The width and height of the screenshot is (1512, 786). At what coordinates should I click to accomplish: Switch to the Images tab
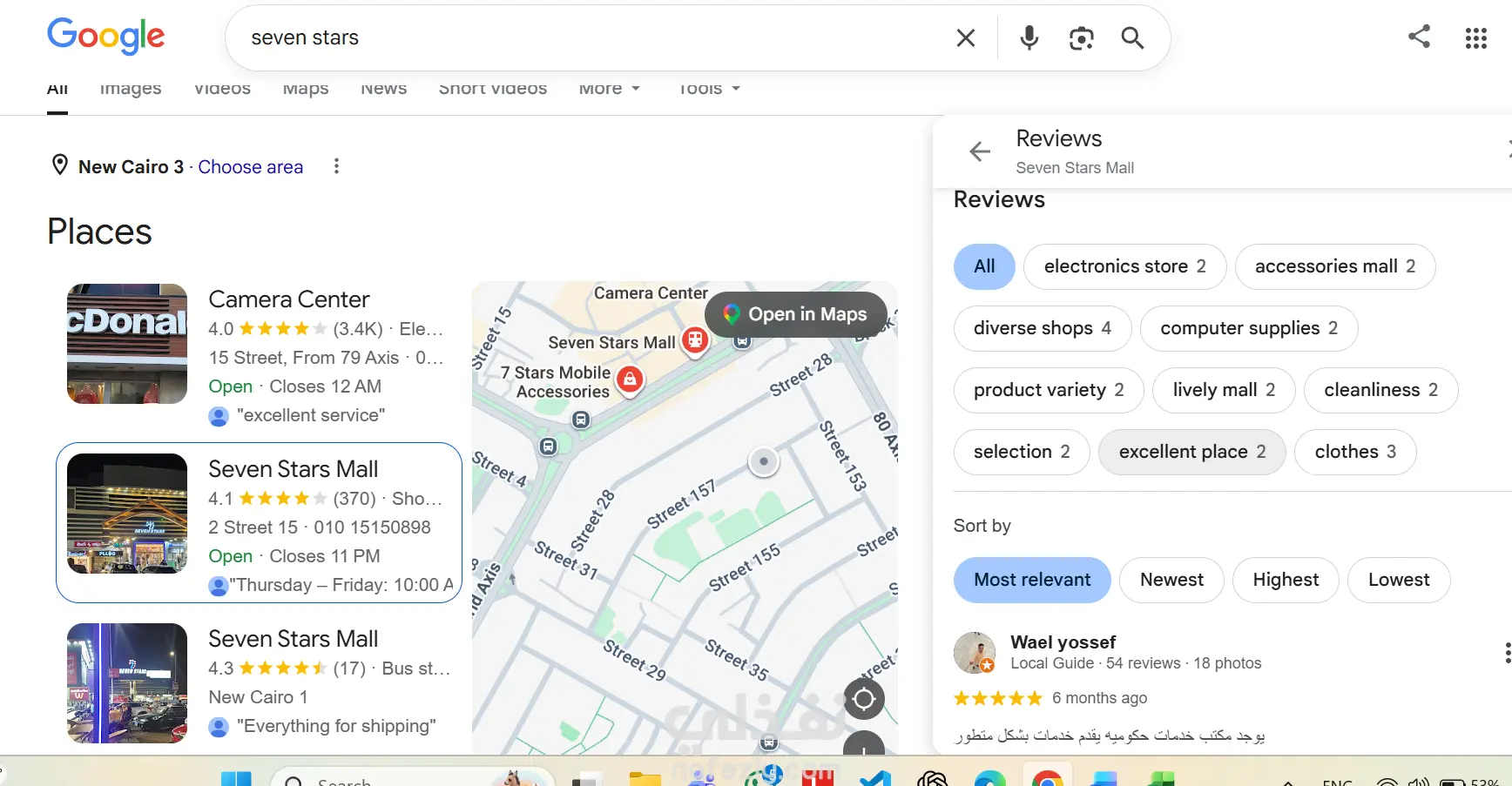pyautogui.click(x=131, y=89)
